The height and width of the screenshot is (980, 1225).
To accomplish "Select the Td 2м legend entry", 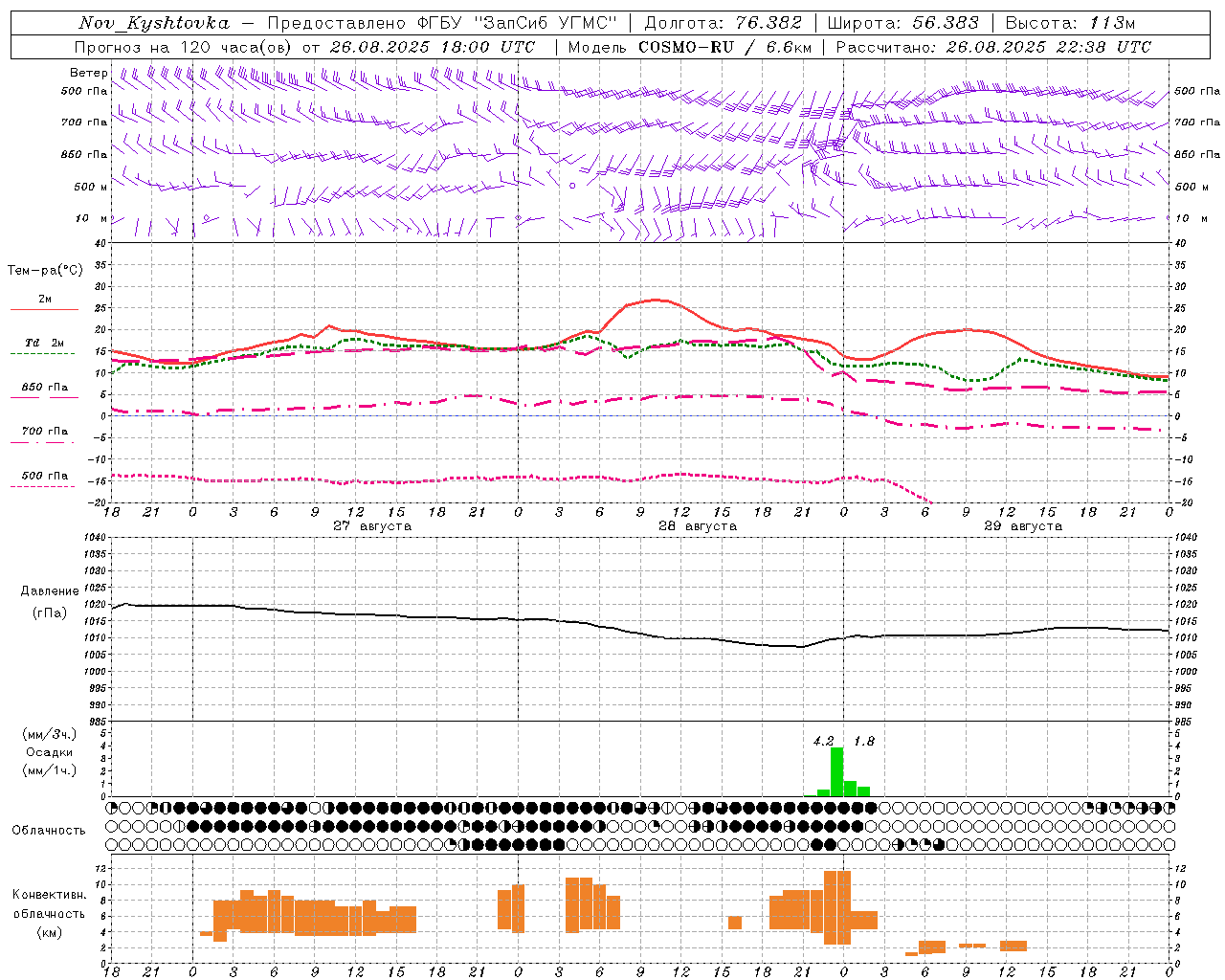I will pos(44,343).
